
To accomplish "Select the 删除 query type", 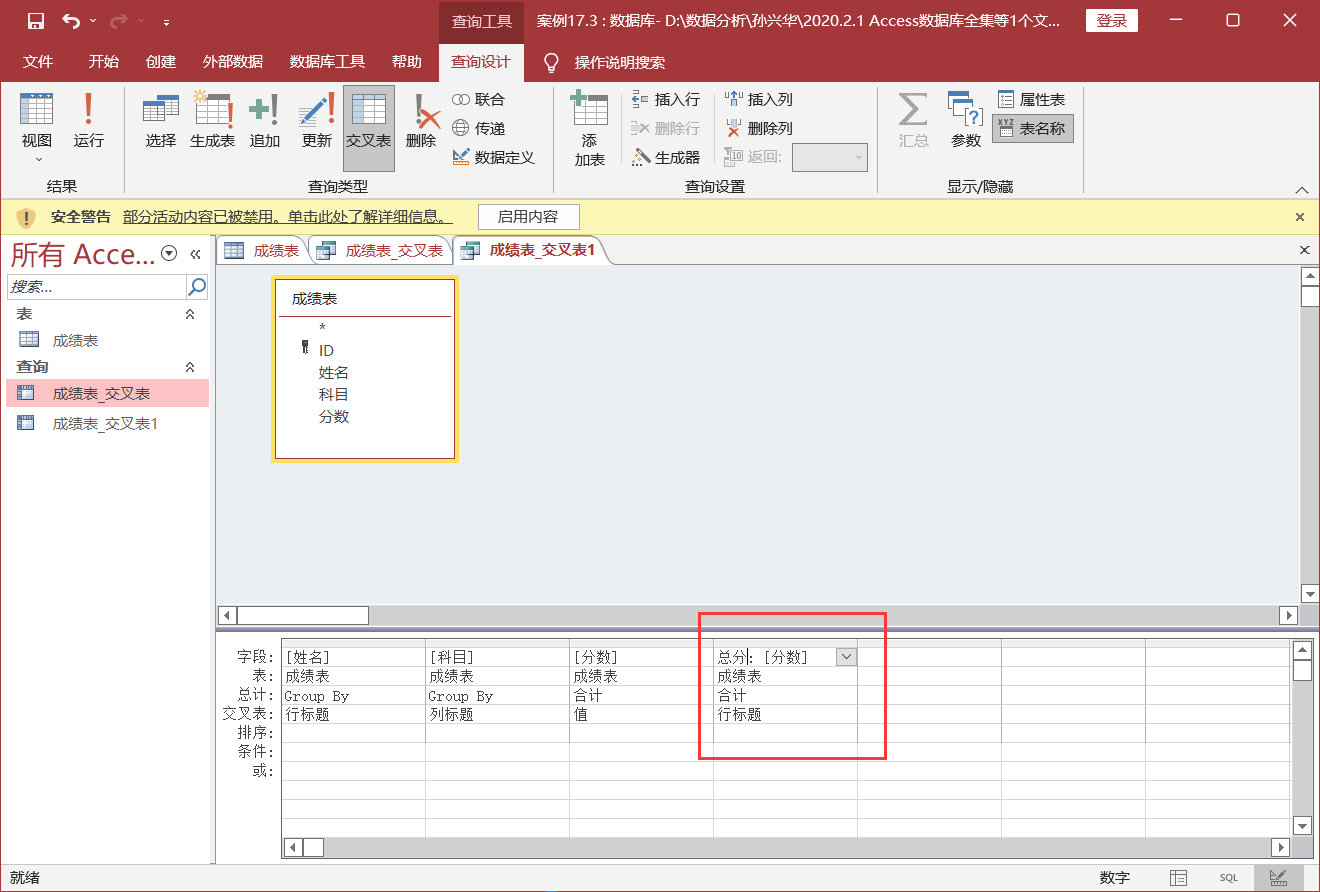I will pyautogui.click(x=421, y=121).
